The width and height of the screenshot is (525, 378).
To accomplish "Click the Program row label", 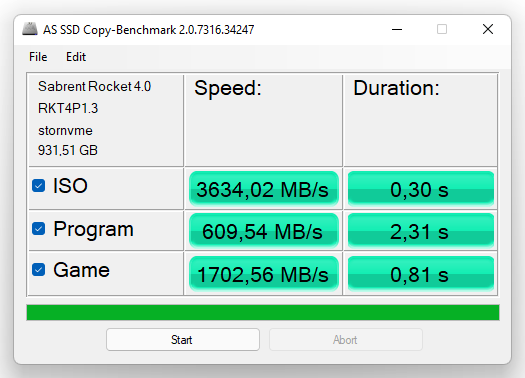I will pyautogui.click(x=93, y=230).
